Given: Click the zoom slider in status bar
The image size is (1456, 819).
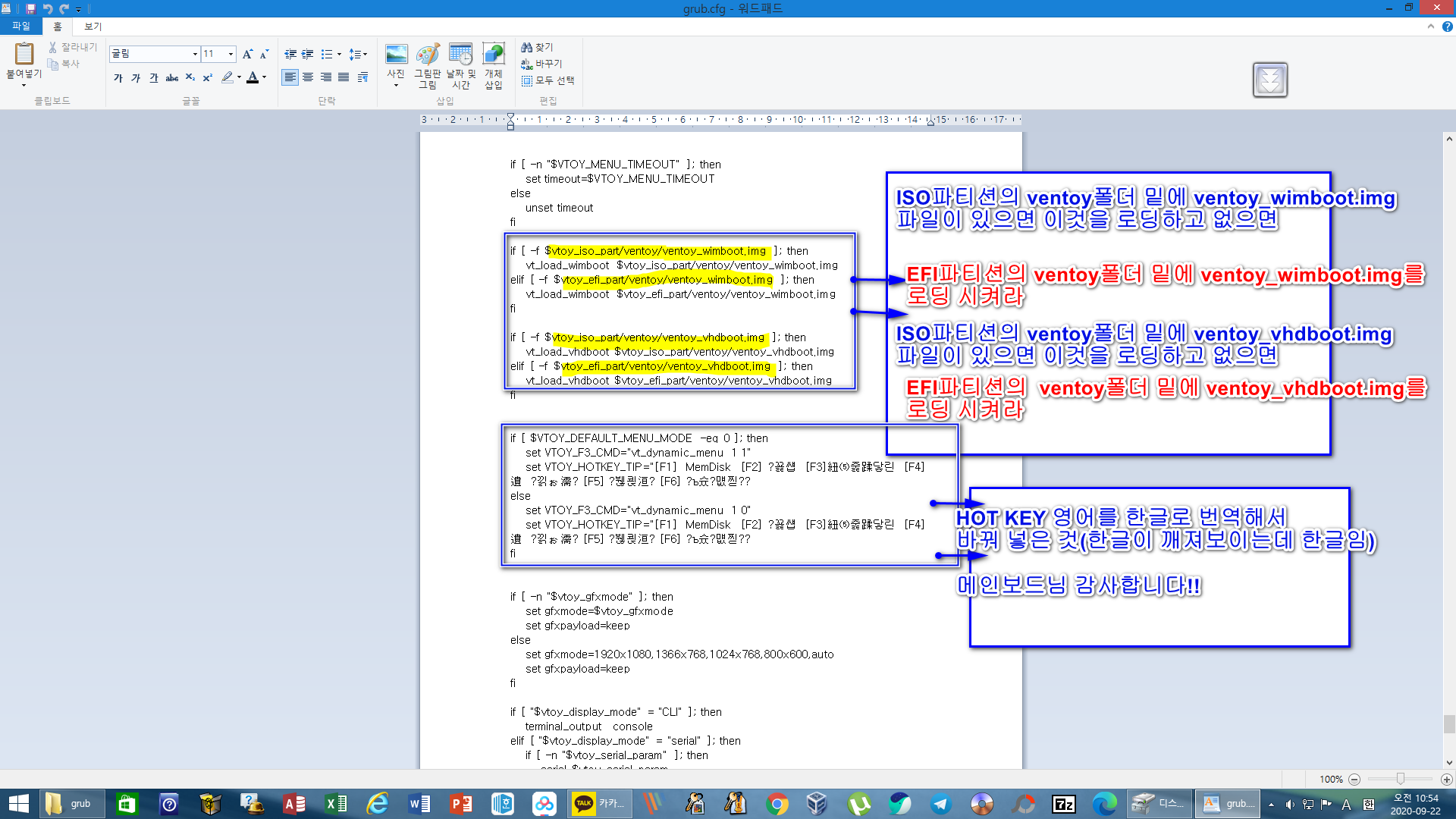Looking at the screenshot, I should [x=1401, y=779].
